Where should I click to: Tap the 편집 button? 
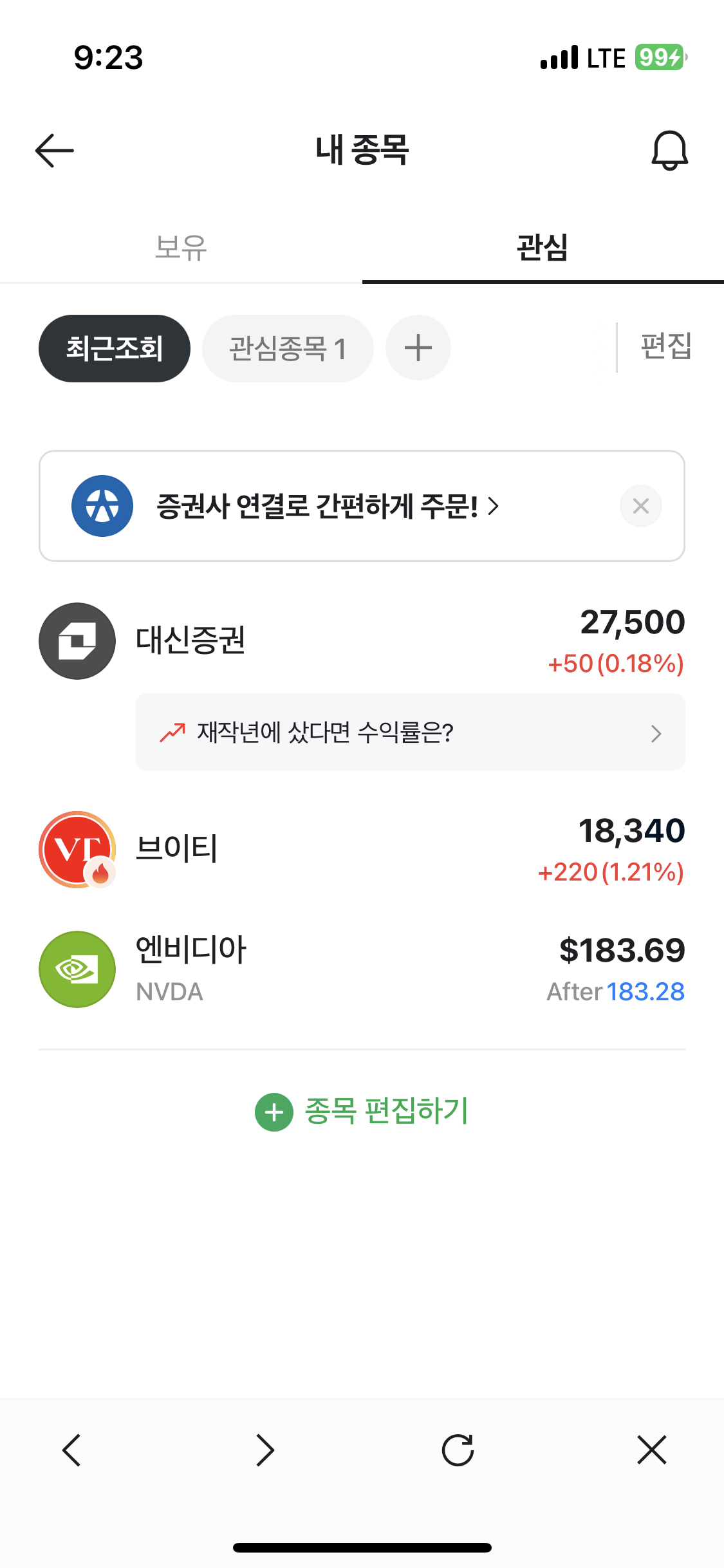click(665, 347)
